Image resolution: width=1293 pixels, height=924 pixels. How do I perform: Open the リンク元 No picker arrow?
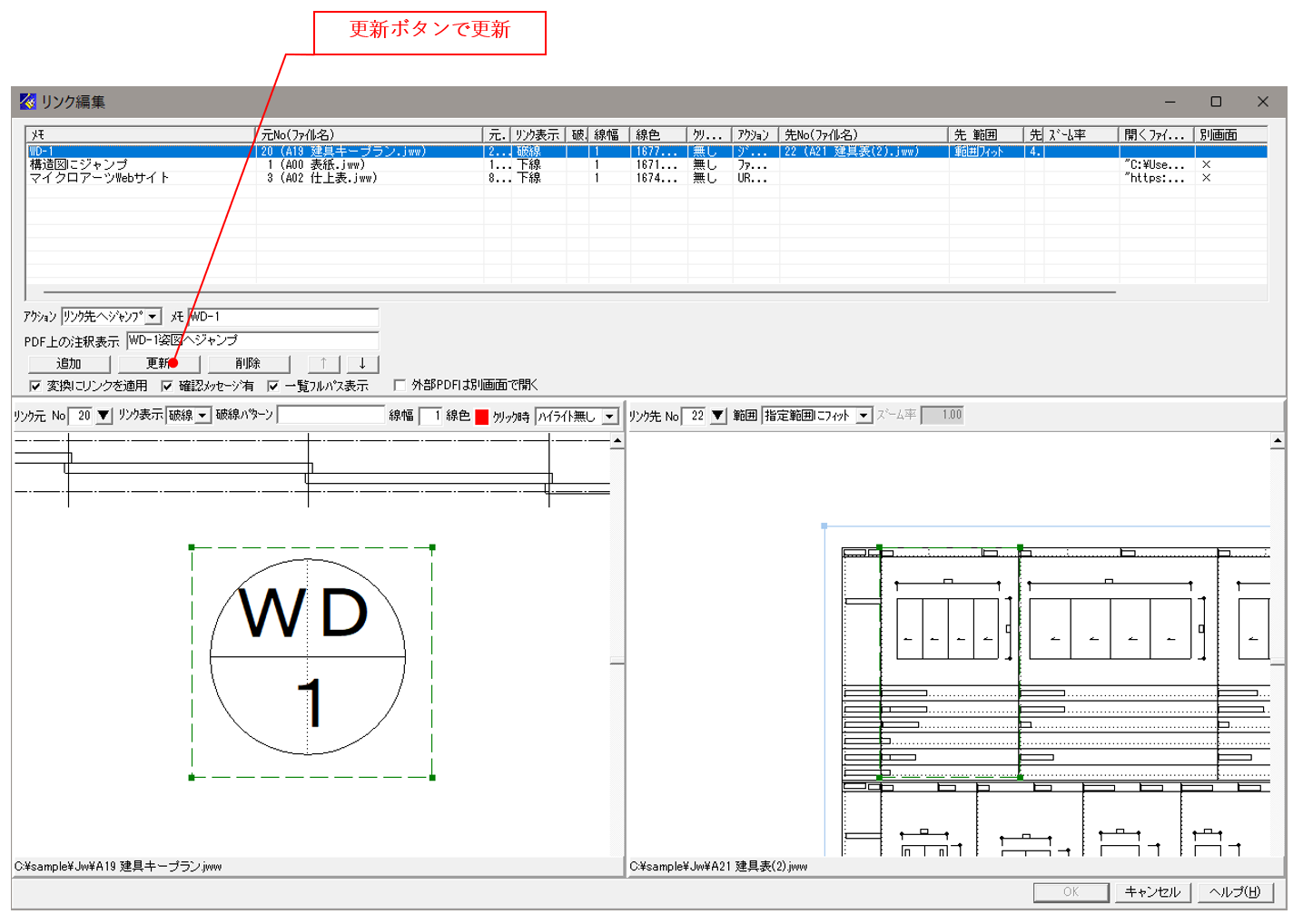[x=104, y=416]
